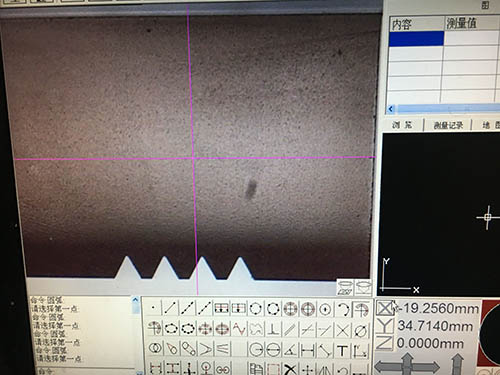Select the three-point arc tool
This screenshot has height=375, width=500.
point(343,309)
